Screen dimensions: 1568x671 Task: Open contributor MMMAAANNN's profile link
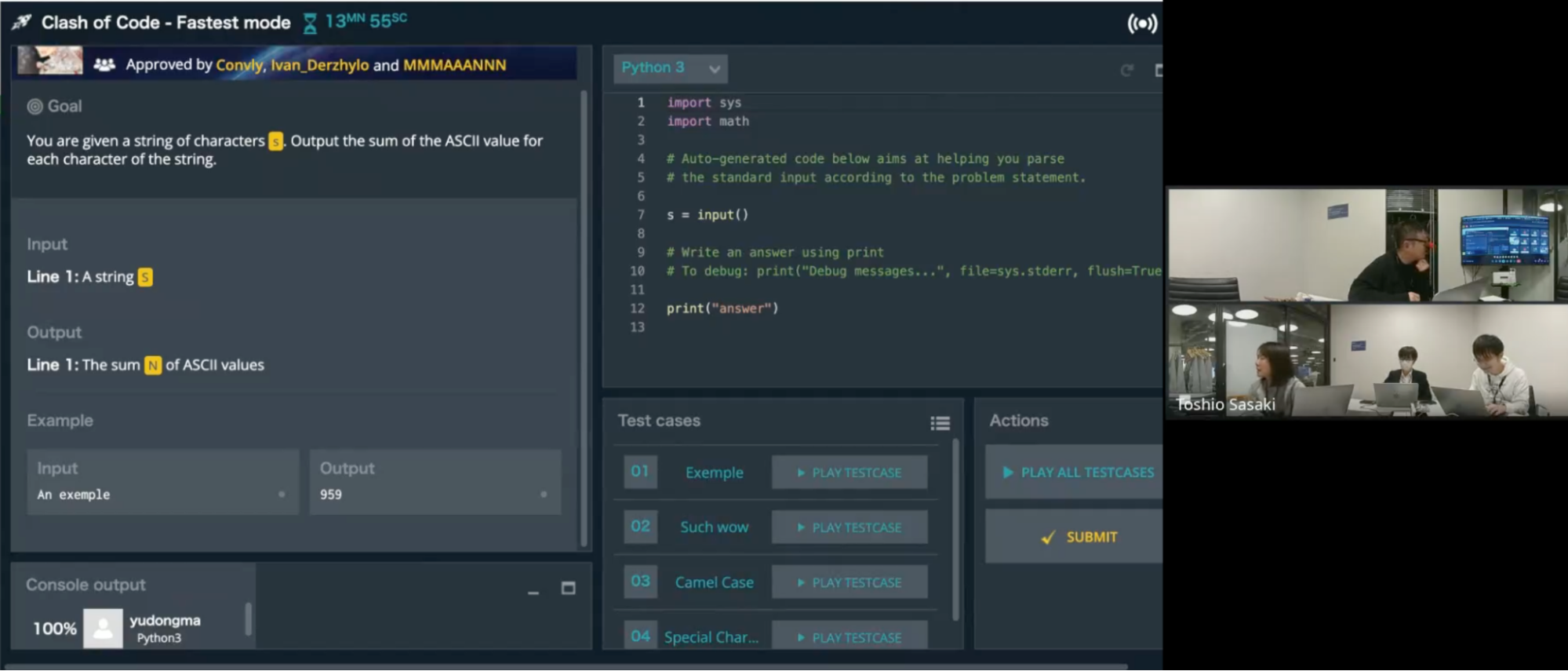point(454,65)
